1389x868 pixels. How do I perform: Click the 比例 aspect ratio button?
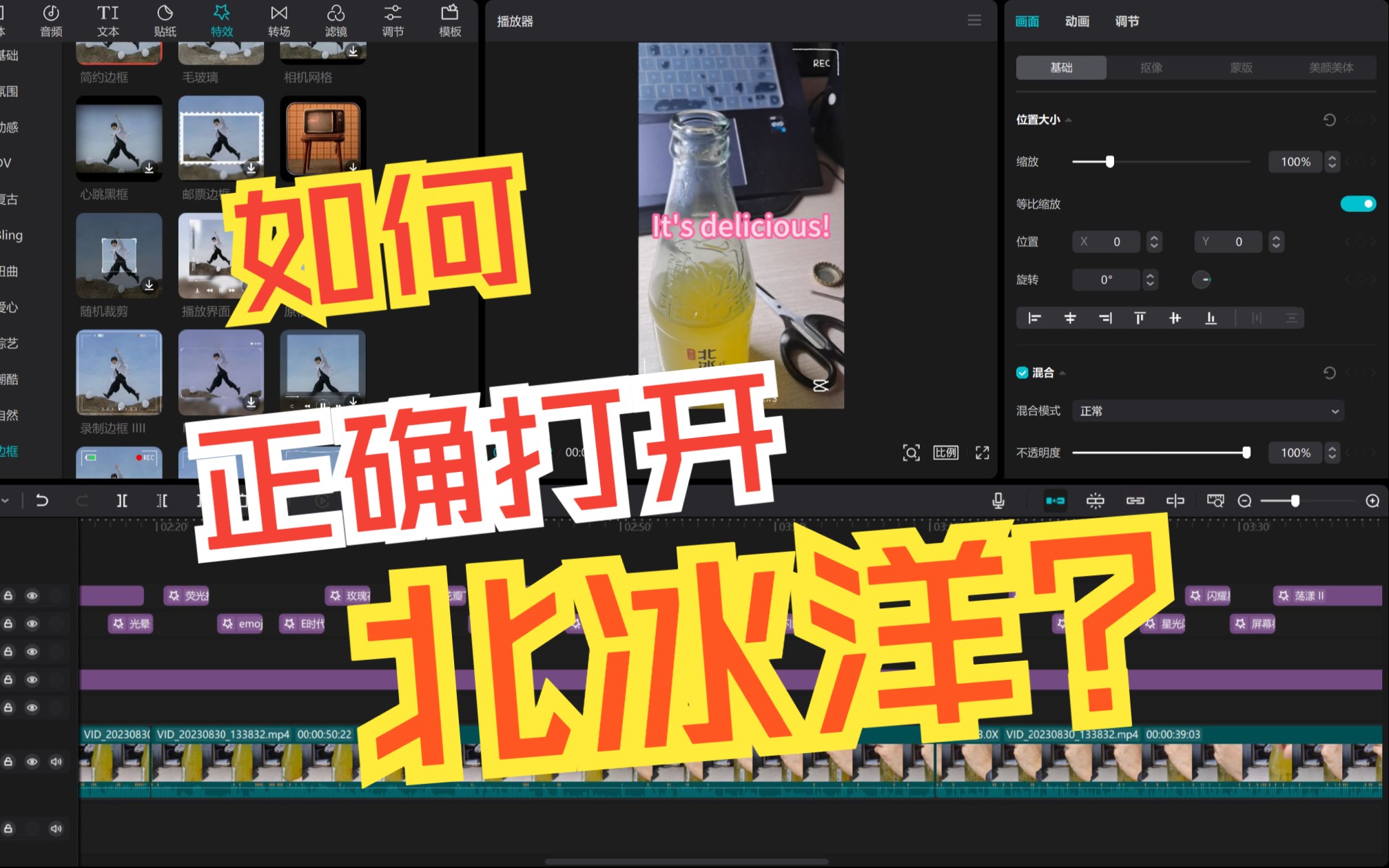[946, 453]
